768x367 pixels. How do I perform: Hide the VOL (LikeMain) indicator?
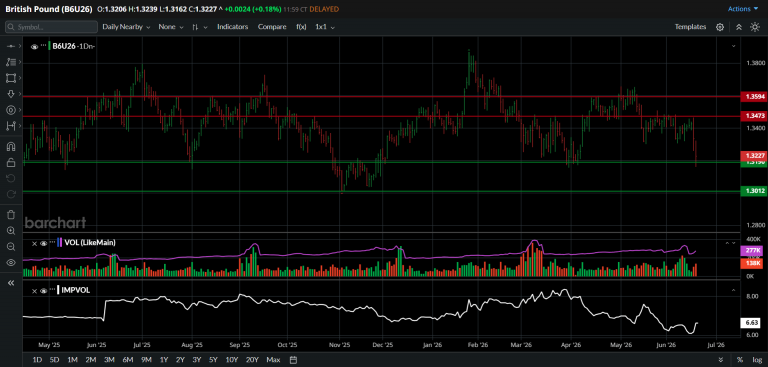click(43, 243)
